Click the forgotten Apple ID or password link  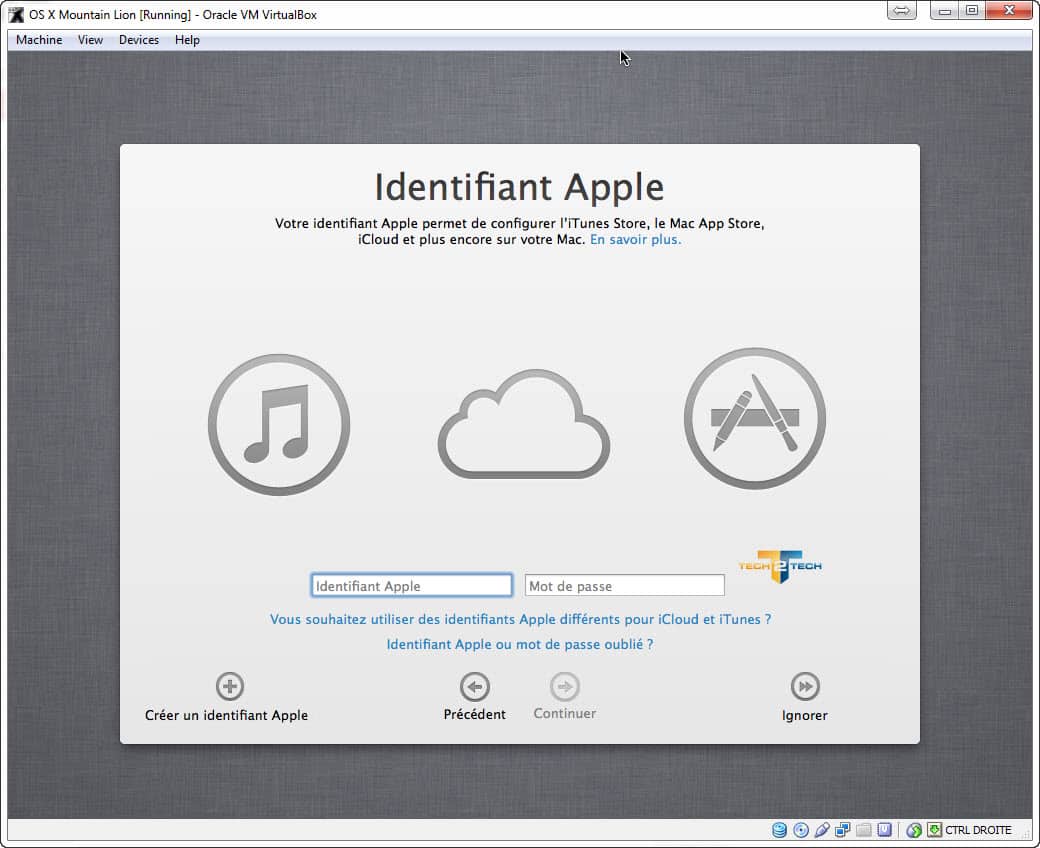coord(520,644)
